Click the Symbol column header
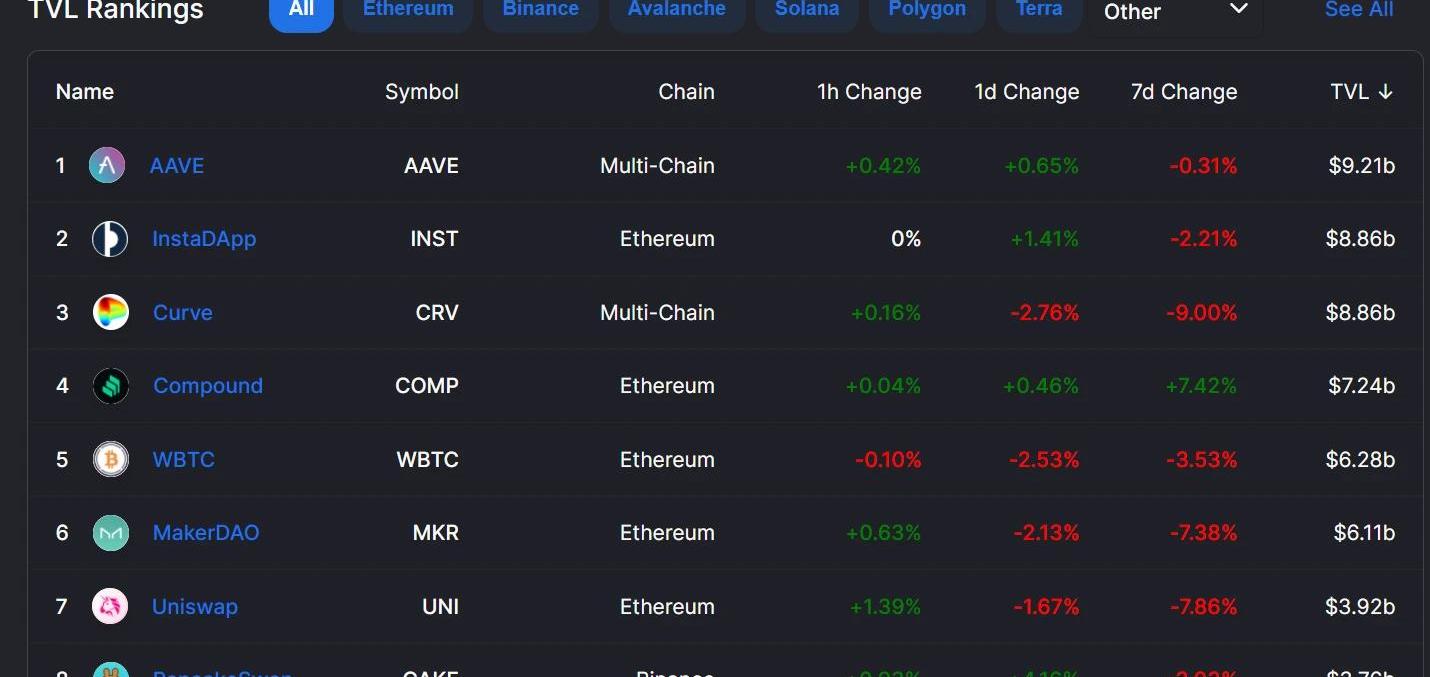This screenshot has height=677, width=1430. (x=422, y=92)
